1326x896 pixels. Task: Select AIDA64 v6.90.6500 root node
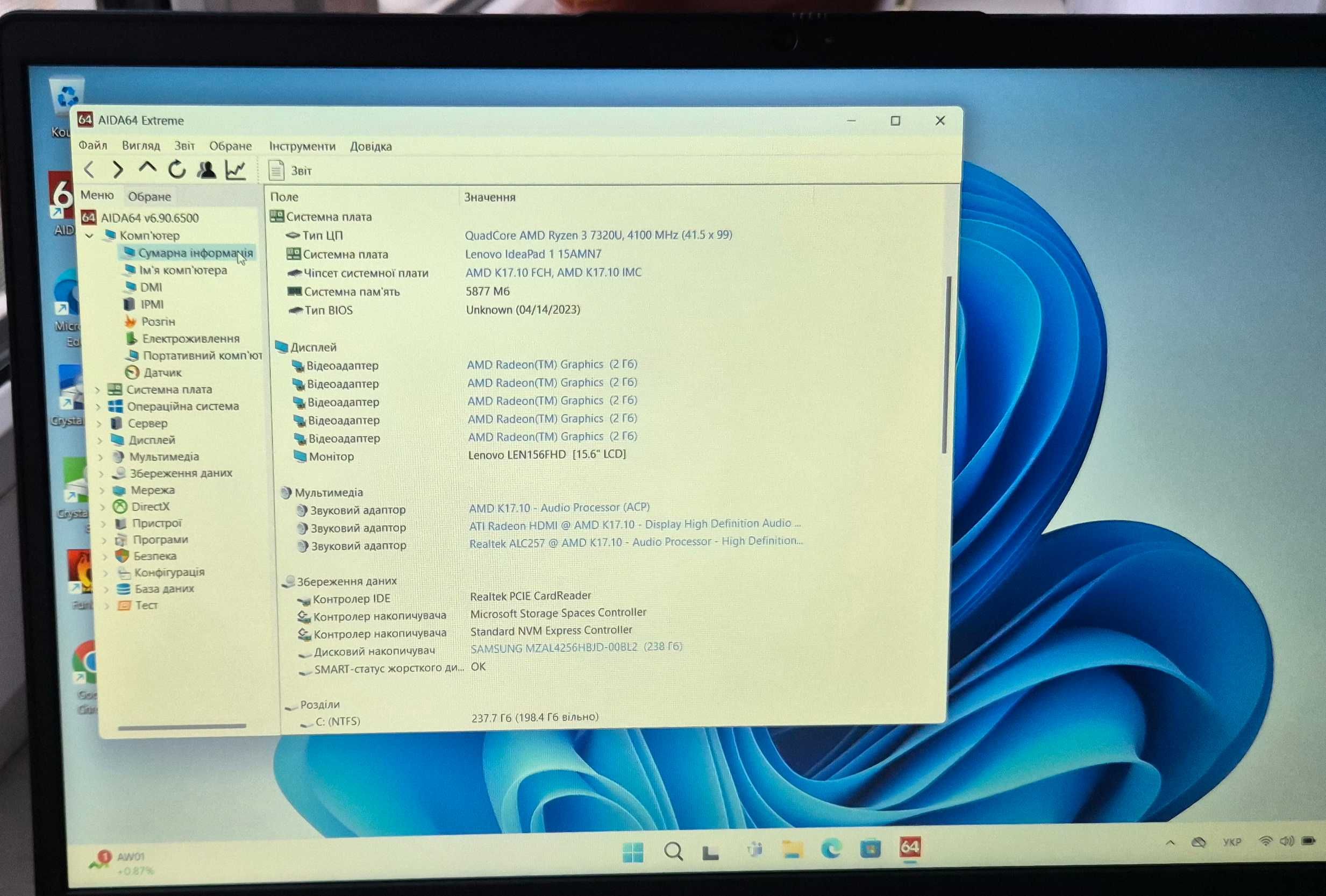140,217
